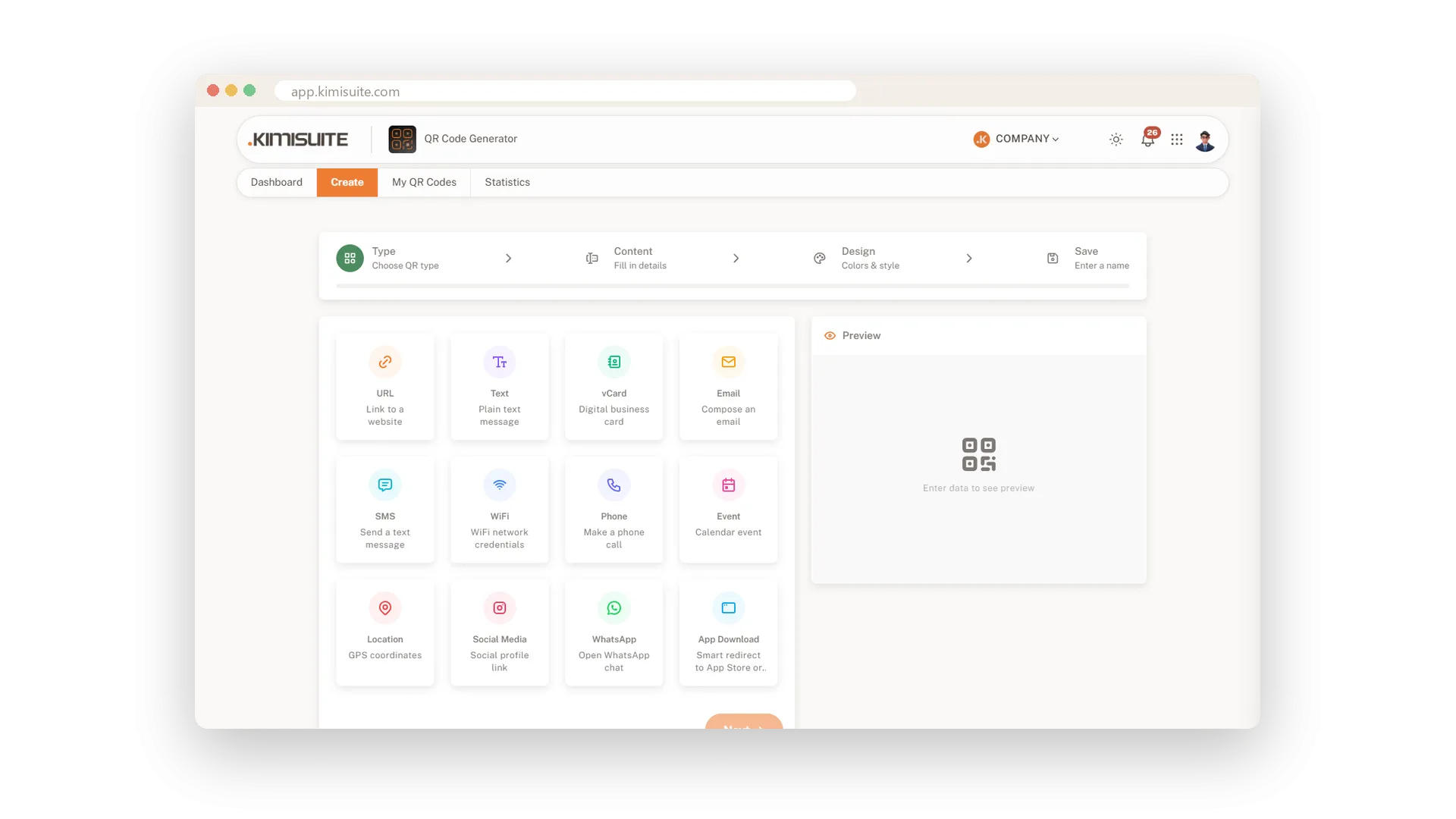Click 'Open WhatsApp chat' description
The height and width of the screenshot is (819, 1456).
(614, 661)
